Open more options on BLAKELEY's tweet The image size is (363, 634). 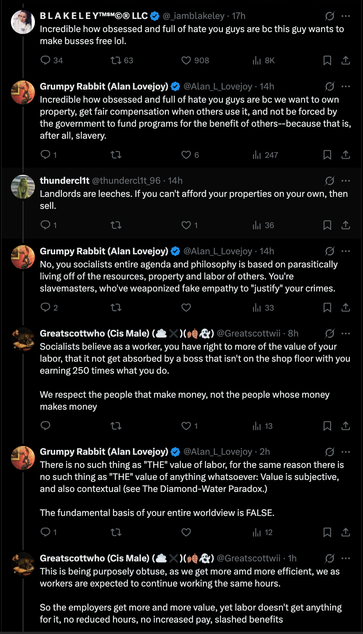pos(346,16)
